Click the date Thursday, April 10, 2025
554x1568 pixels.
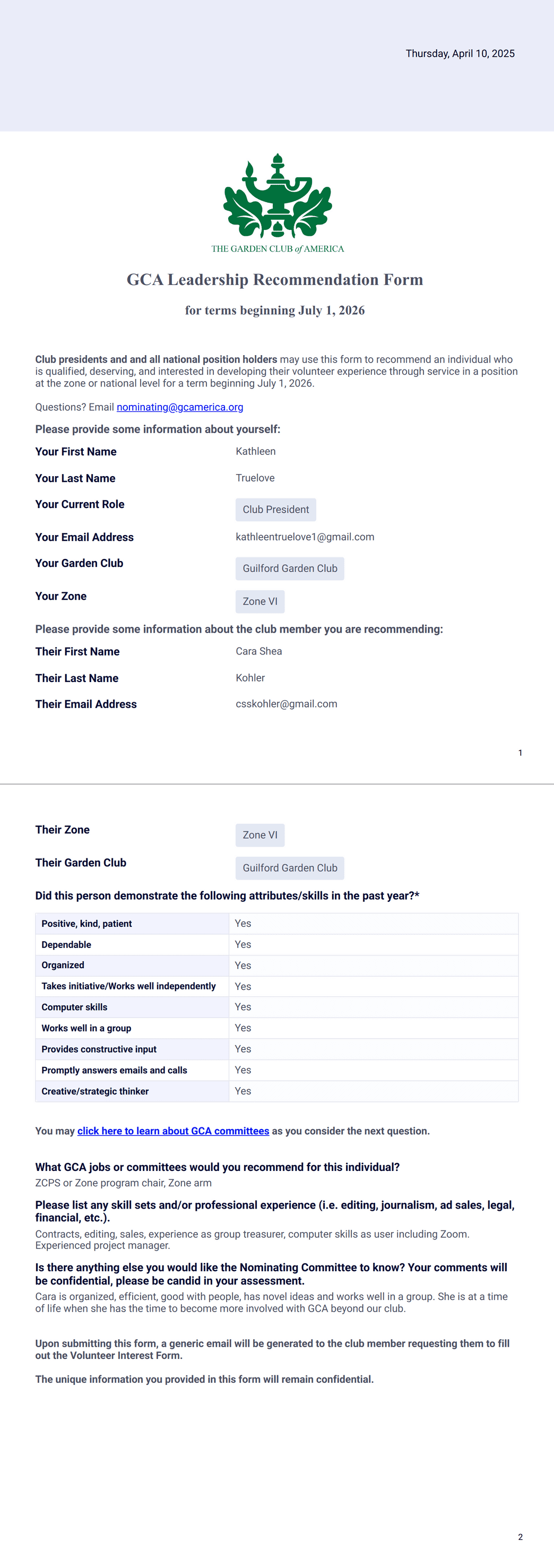pos(460,54)
